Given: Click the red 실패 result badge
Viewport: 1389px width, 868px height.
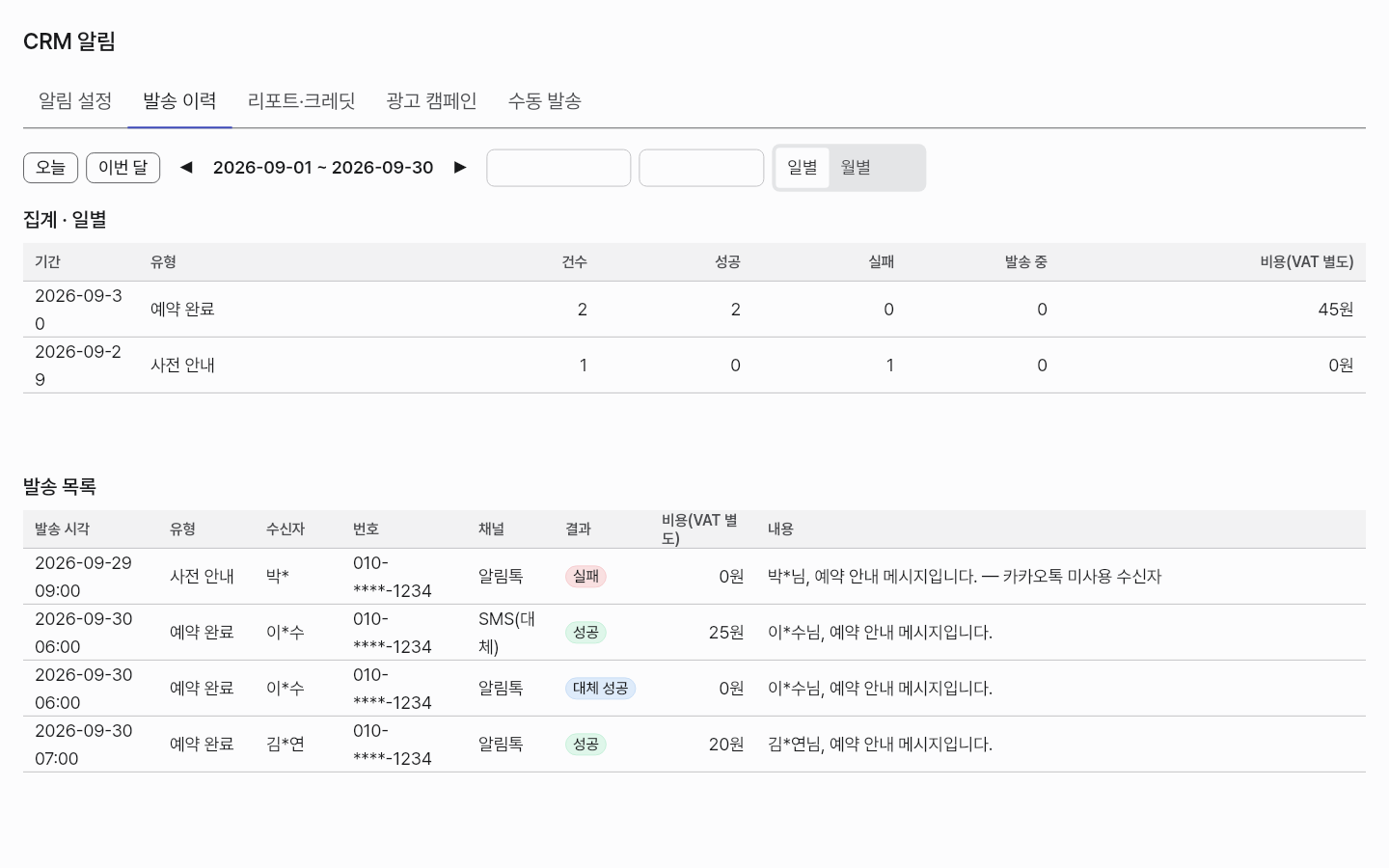Looking at the screenshot, I should point(586,577).
